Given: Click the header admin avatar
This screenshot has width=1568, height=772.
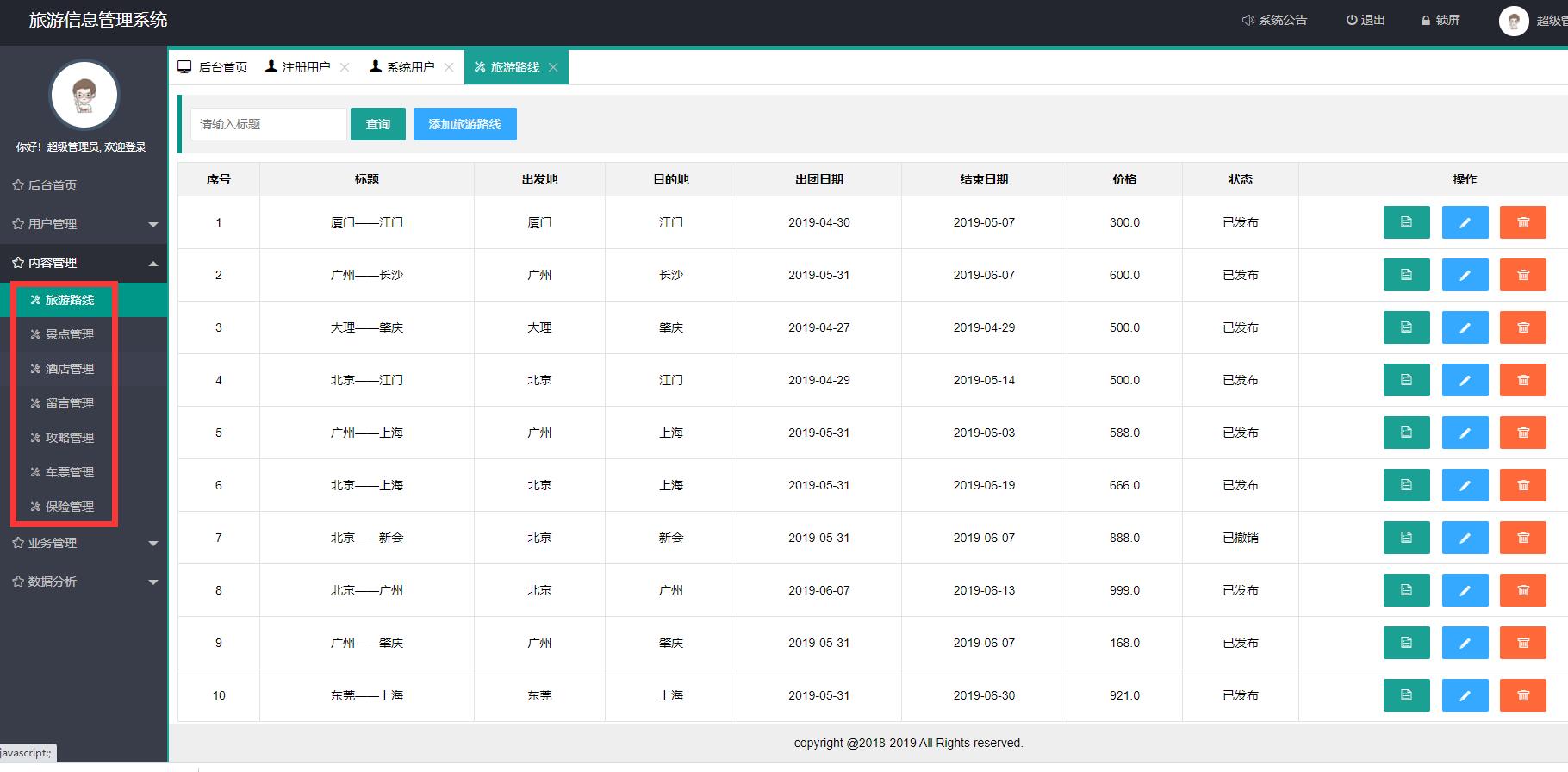Looking at the screenshot, I should pyautogui.click(x=1514, y=21).
